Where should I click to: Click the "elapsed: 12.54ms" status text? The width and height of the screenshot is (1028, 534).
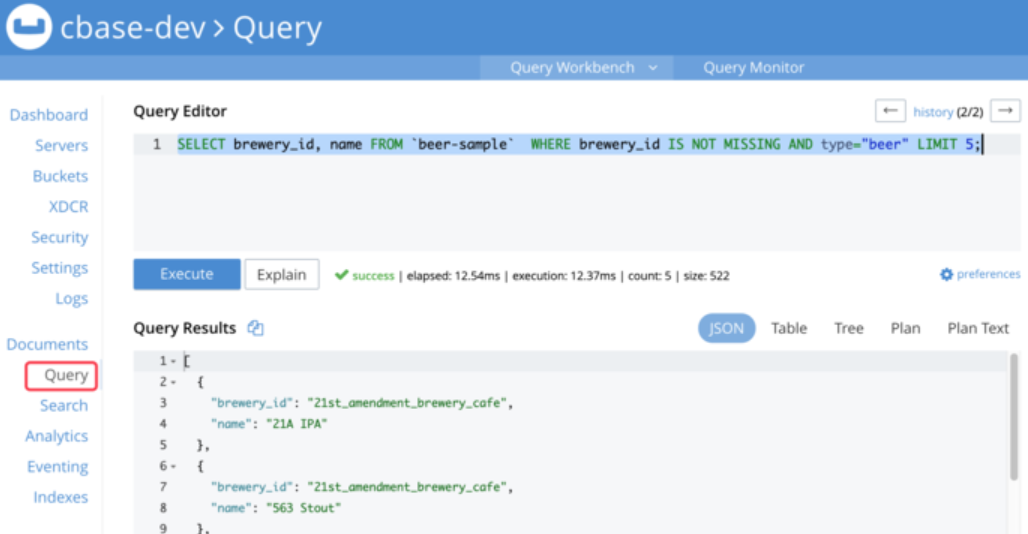(x=453, y=276)
